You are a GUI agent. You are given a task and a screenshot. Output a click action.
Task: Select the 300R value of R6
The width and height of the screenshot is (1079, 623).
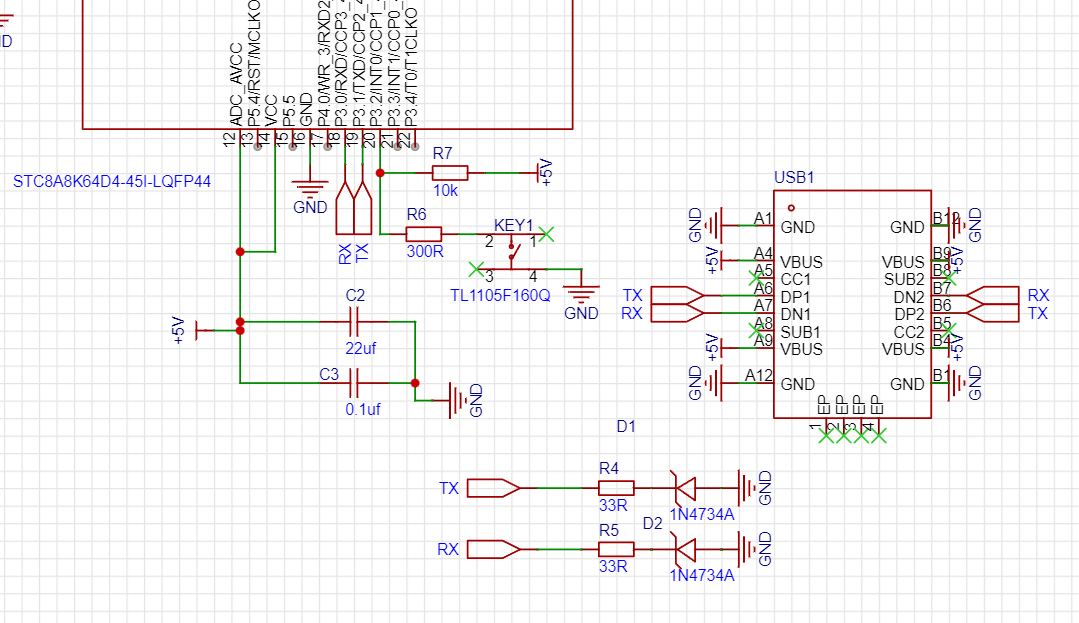point(425,252)
